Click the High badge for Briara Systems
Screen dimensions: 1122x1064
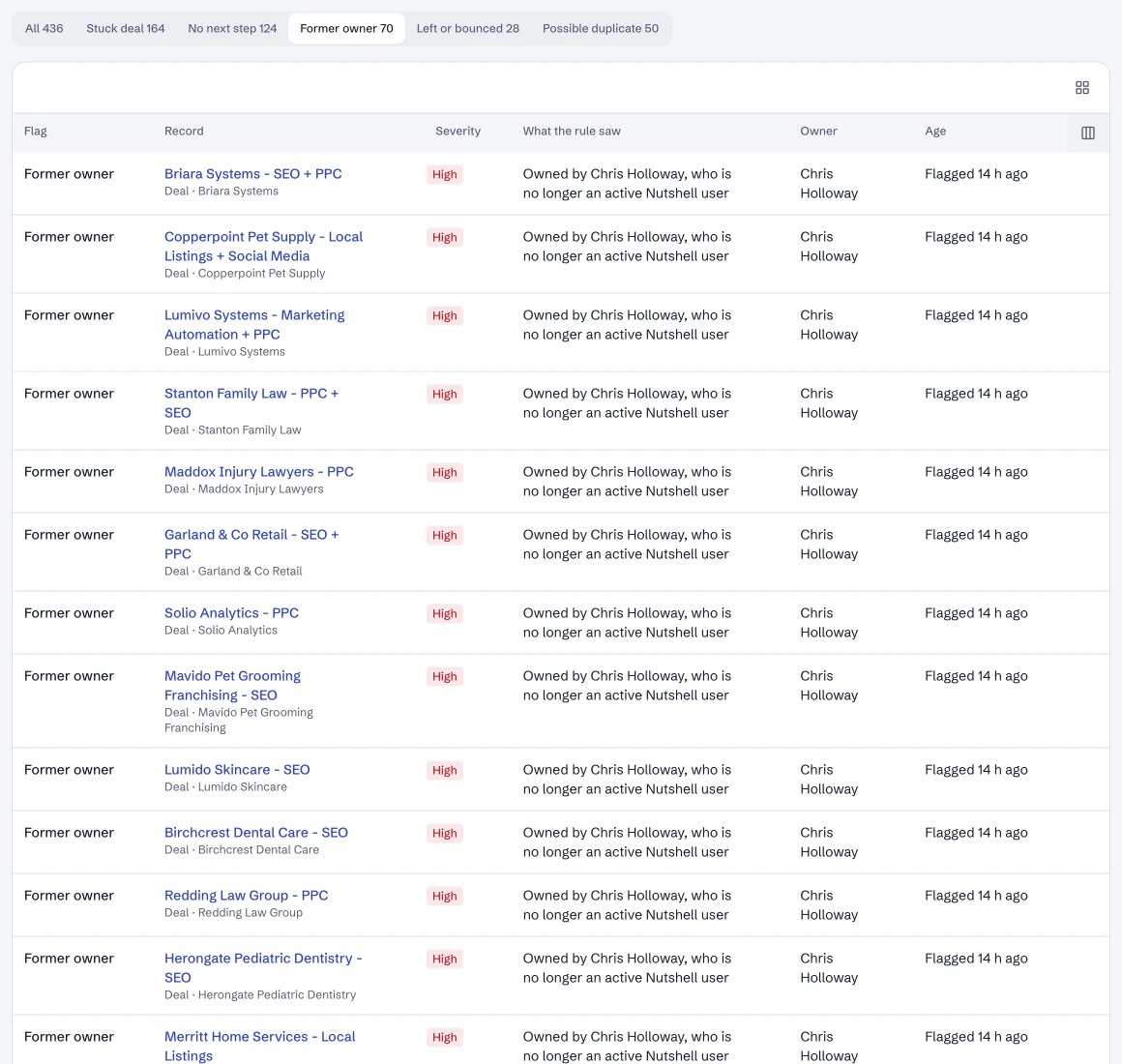[x=444, y=174]
